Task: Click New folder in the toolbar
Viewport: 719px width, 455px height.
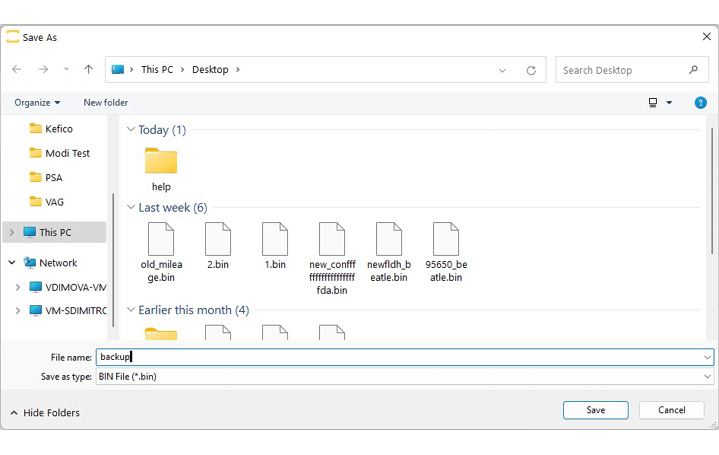Action: 106,103
